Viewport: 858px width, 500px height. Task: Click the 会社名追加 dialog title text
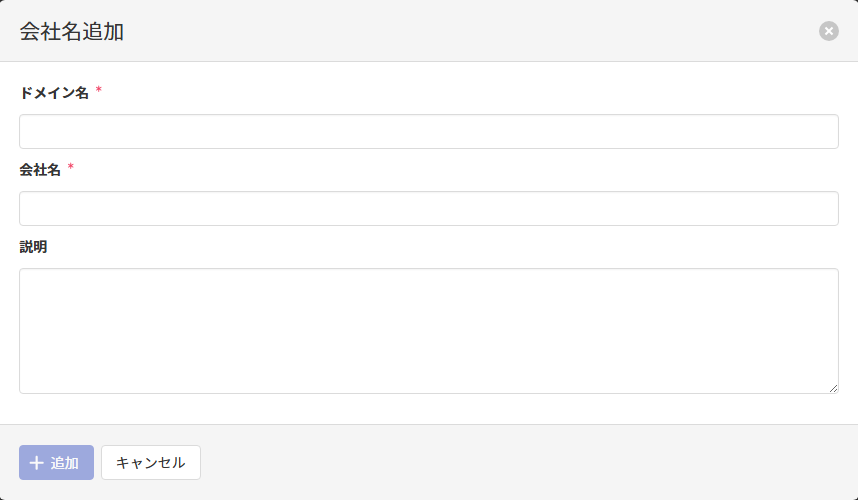[72, 31]
